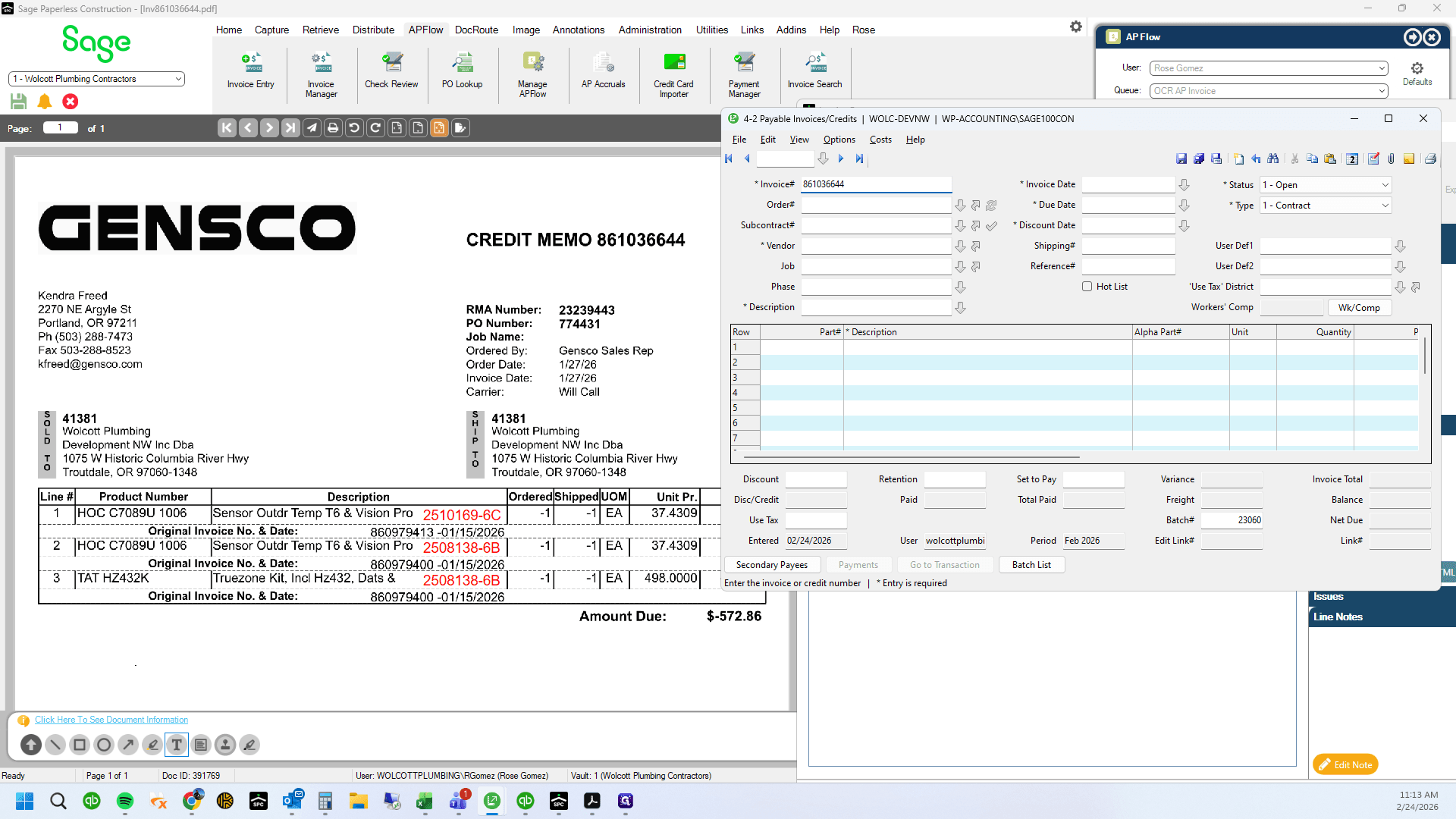Select the arrow annotation tool
The height and width of the screenshot is (819, 1456).
[128, 745]
